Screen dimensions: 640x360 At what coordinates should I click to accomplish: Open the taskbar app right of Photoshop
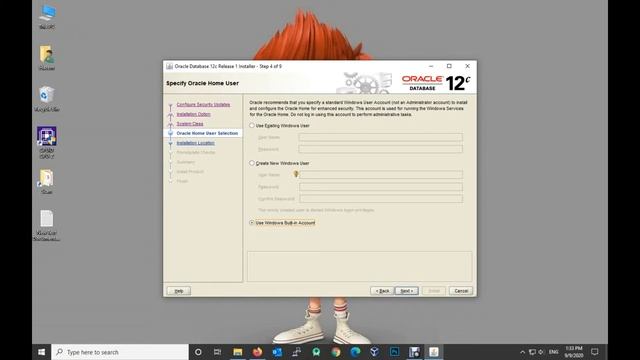(414, 352)
